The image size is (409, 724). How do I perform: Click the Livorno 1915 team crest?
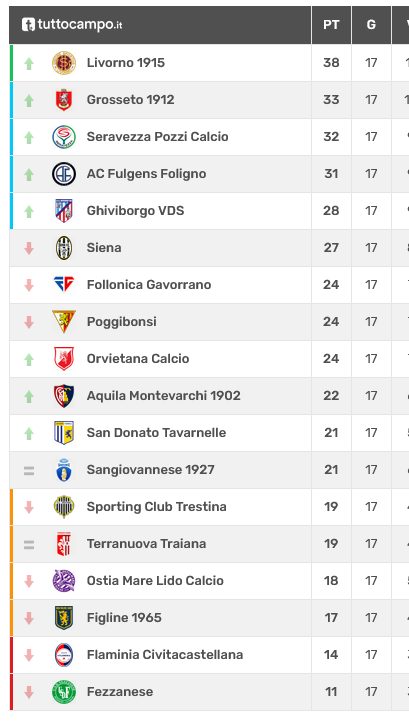[x=64, y=63]
